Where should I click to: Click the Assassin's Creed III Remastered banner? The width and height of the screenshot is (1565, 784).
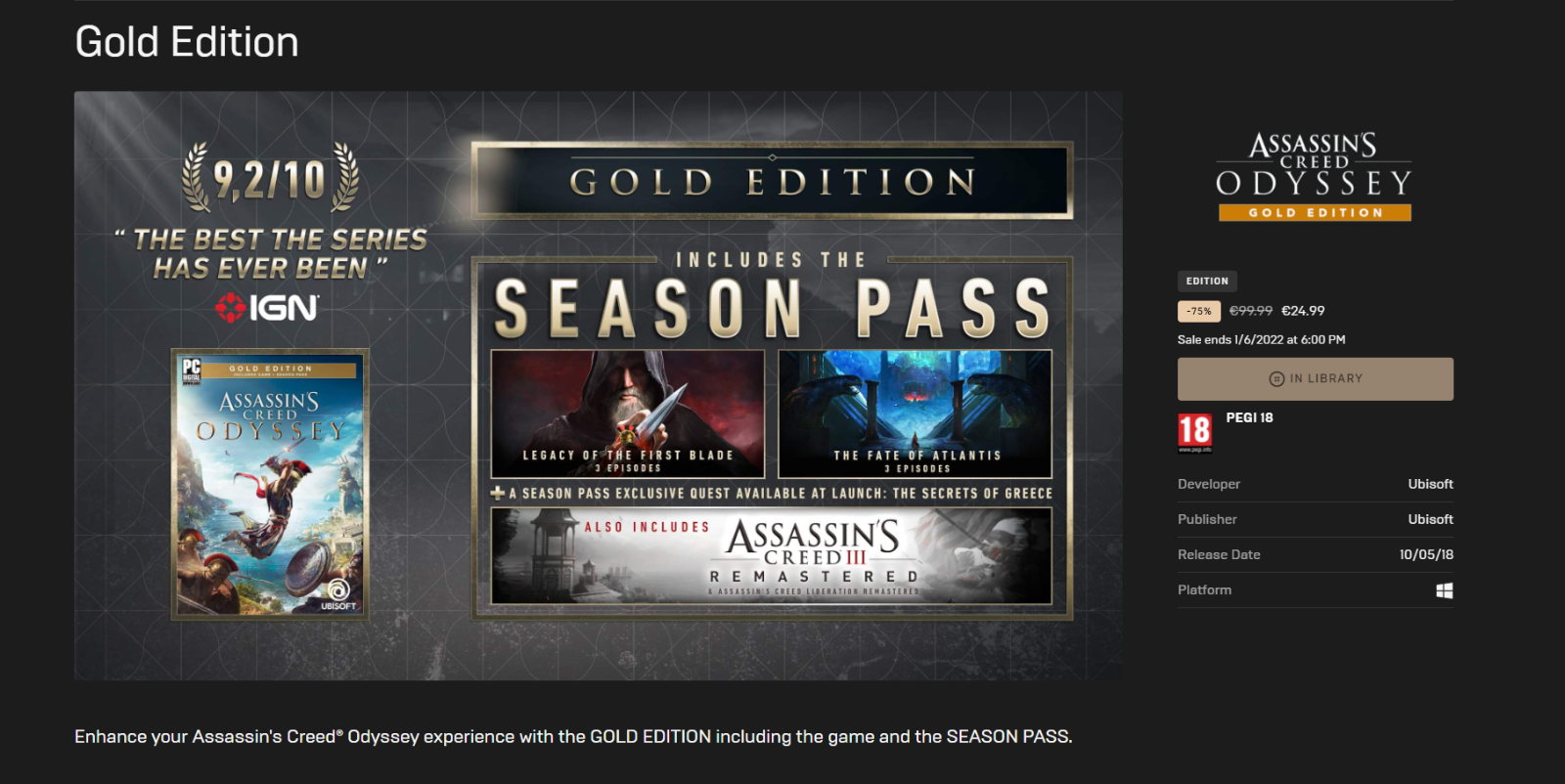tap(772, 556)
